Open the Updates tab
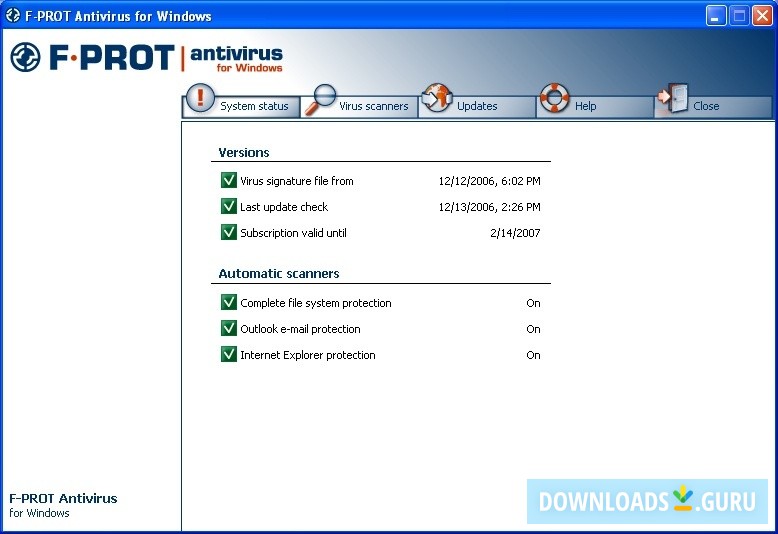Image resolution: width=778 pixels, height=534 pixels. pos(477,106)
